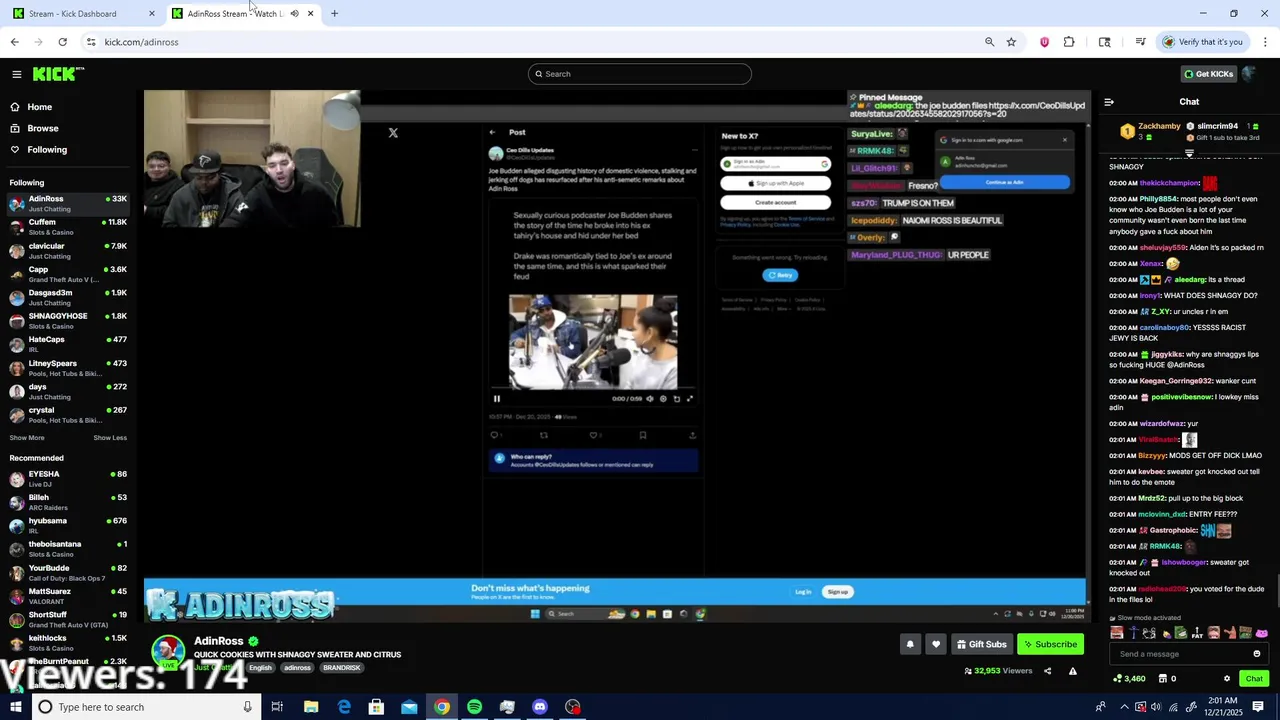Open the pink shield extension
The width and height of the screenshot is (1280, 720).
pos(1044,42)
